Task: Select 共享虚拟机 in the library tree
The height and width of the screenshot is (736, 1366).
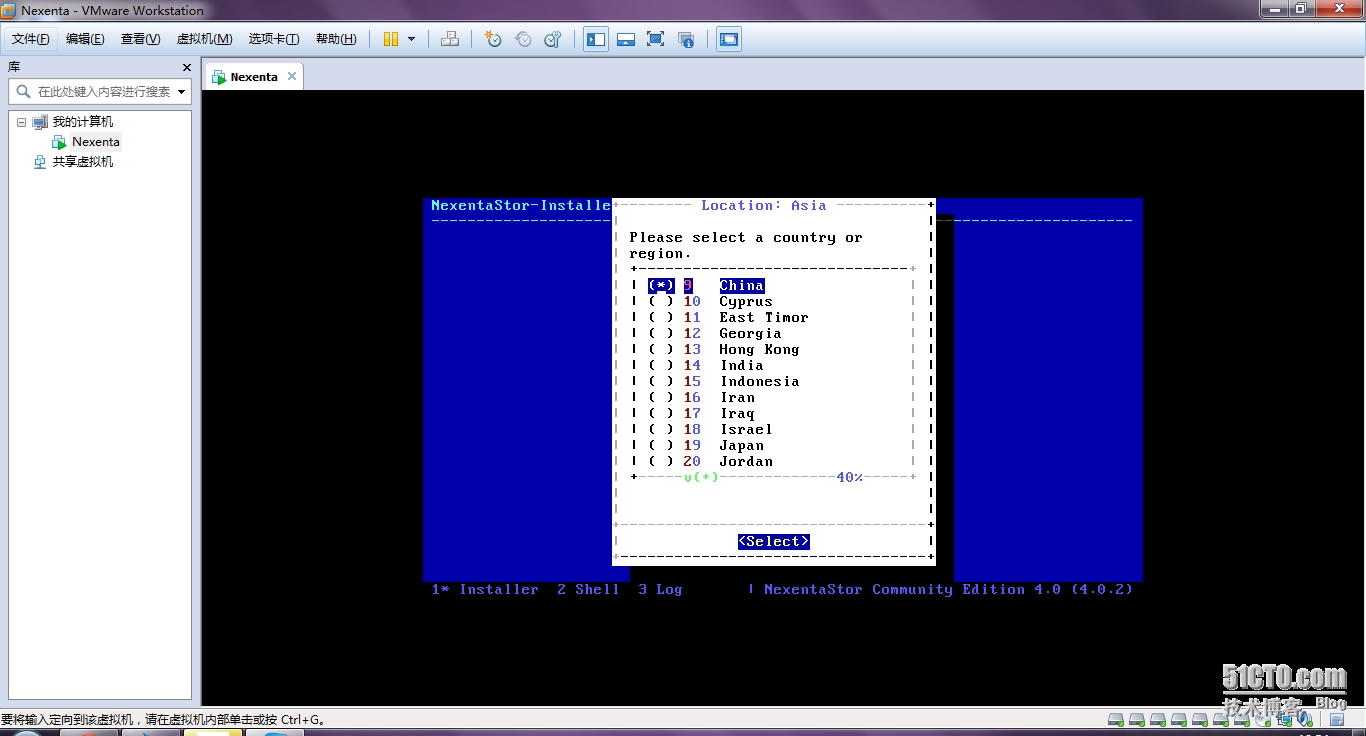Action: point(83,162)
